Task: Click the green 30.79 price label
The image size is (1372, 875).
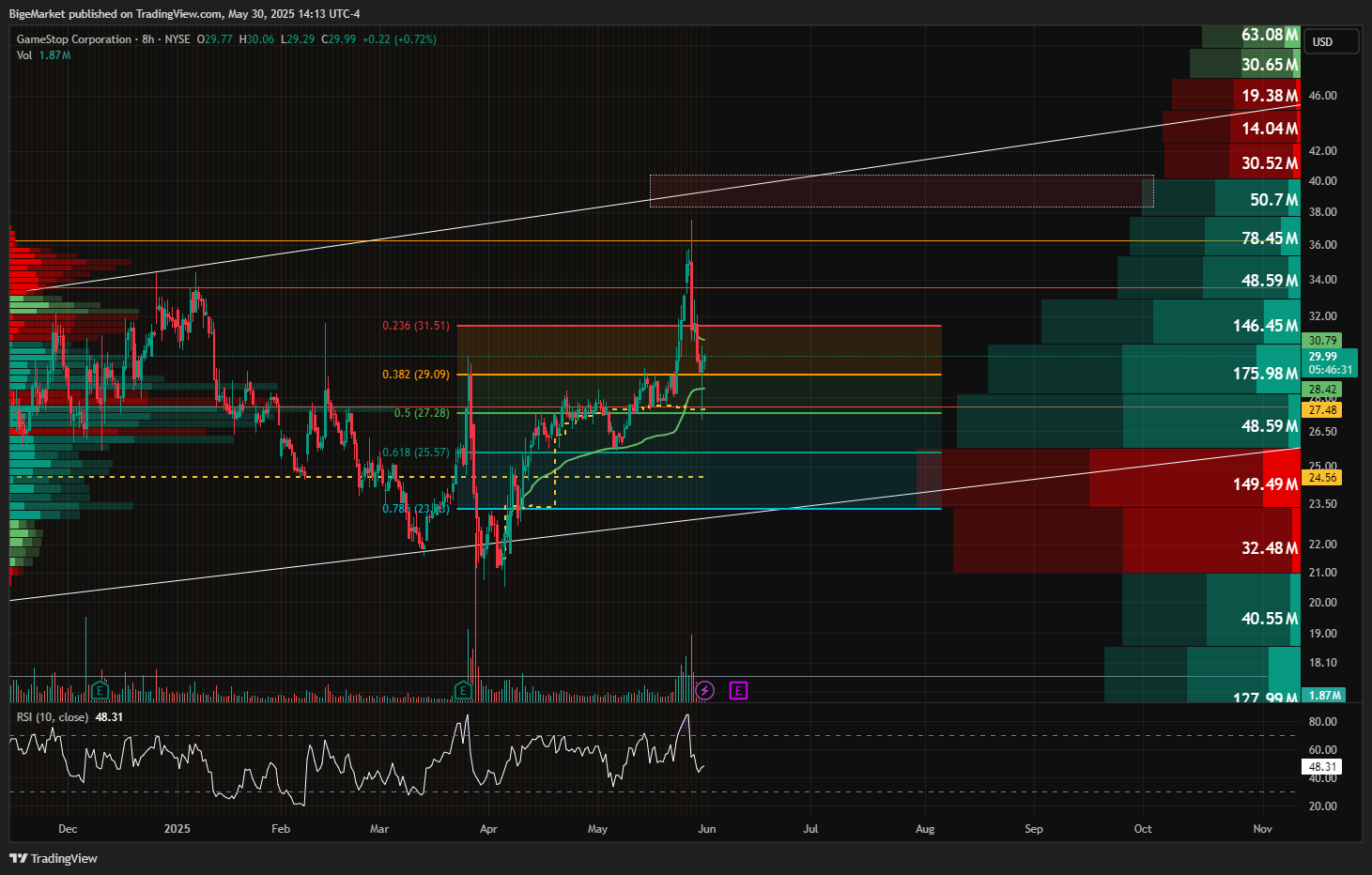Action: click(x=1322, y=341)
